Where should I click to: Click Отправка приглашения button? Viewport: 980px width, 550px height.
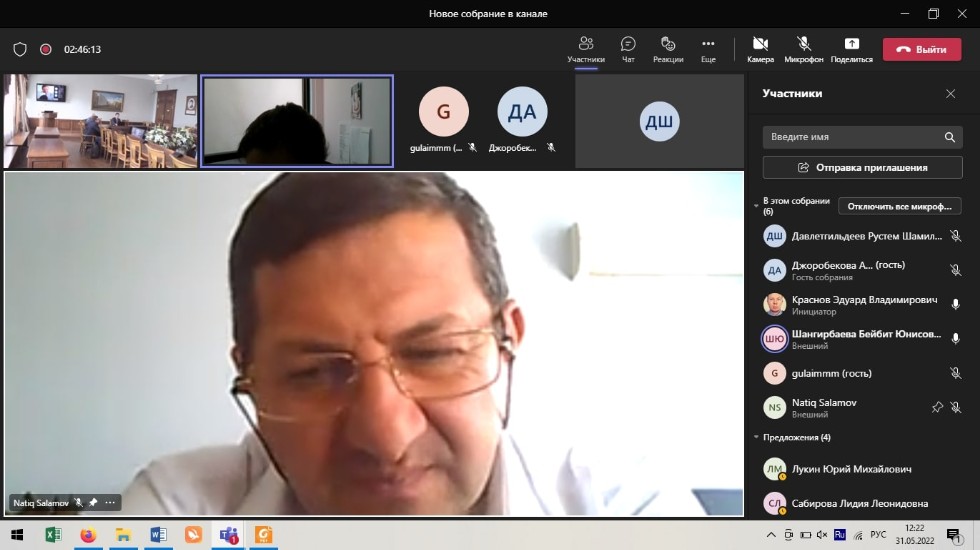[862, 167]
